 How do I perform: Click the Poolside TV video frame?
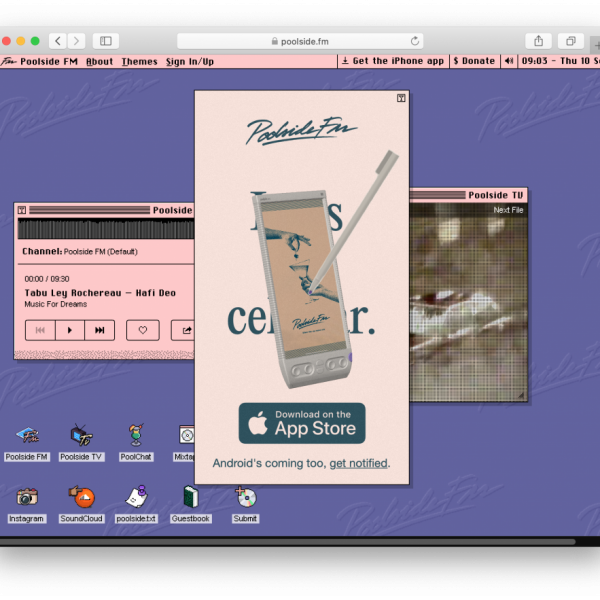click(x=468, y=302)
